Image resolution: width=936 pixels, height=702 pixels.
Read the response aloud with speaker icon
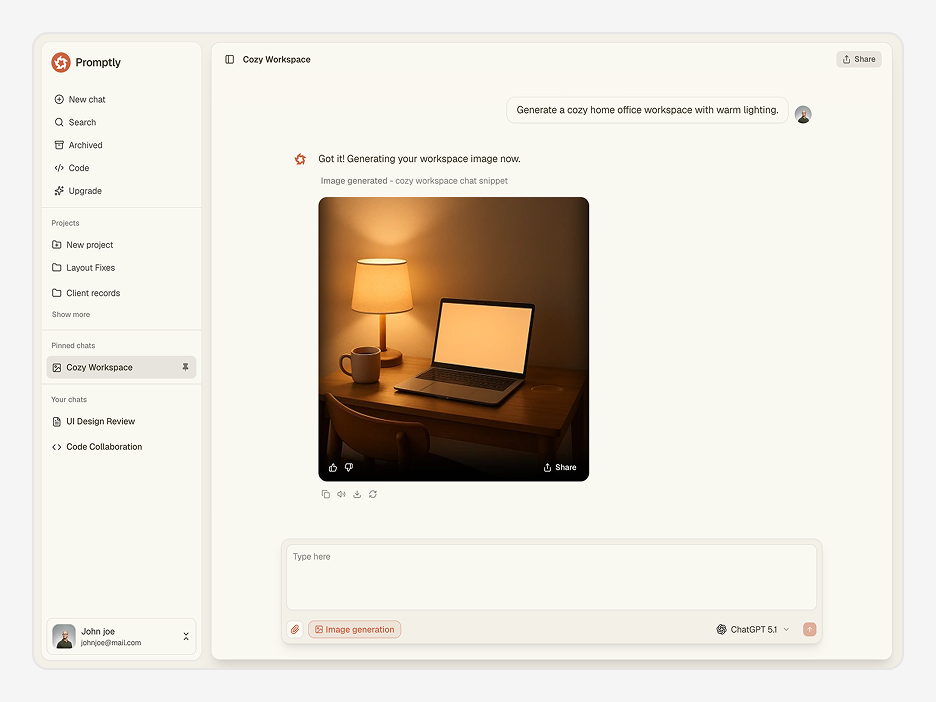[x=341, y=494]
